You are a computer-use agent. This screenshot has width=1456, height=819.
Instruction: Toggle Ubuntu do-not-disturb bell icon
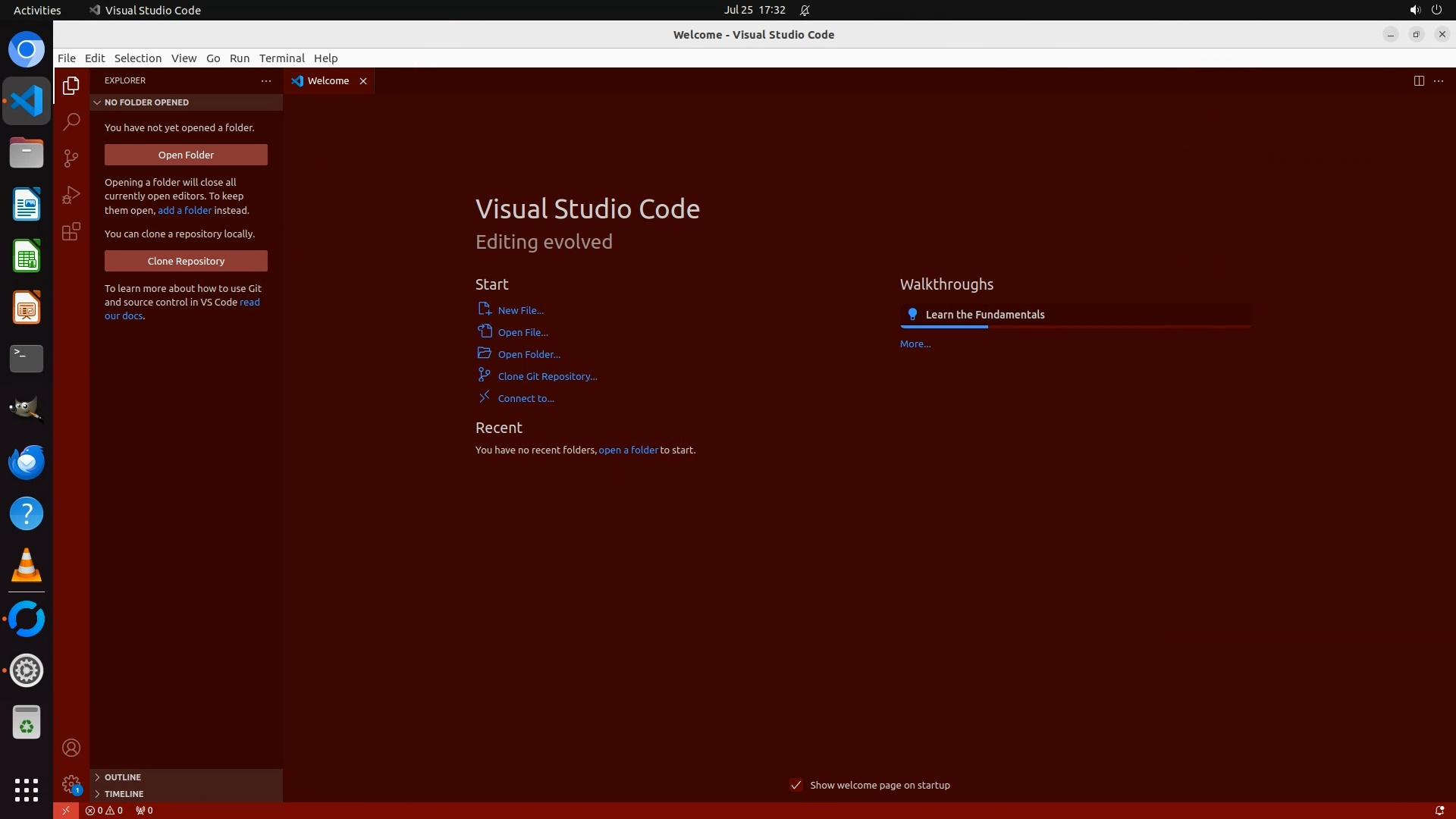[x=805, y=10]
